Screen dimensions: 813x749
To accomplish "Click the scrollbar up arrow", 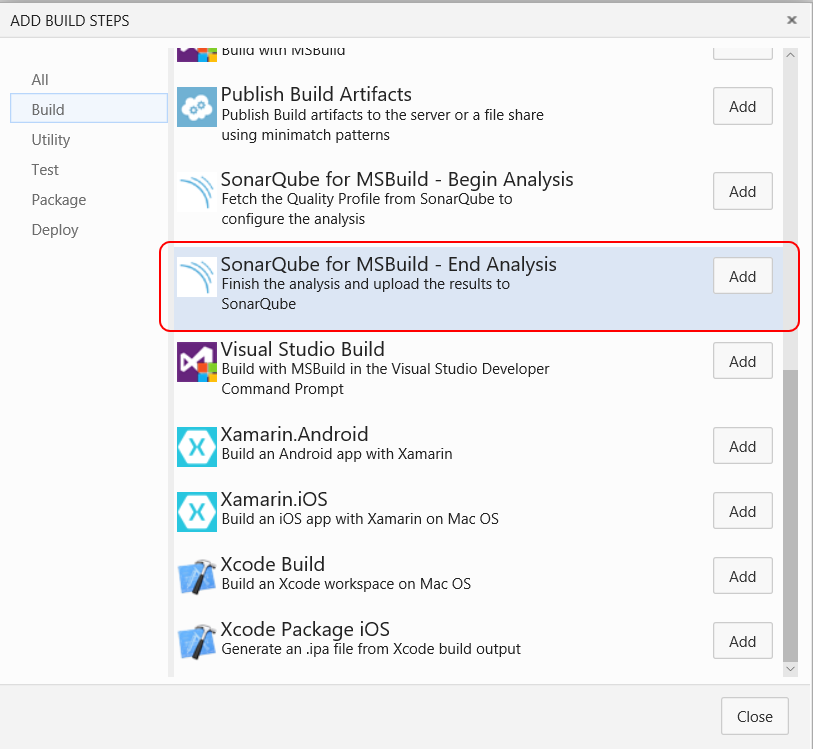I will pyautogui.click(x=790, y=55).
